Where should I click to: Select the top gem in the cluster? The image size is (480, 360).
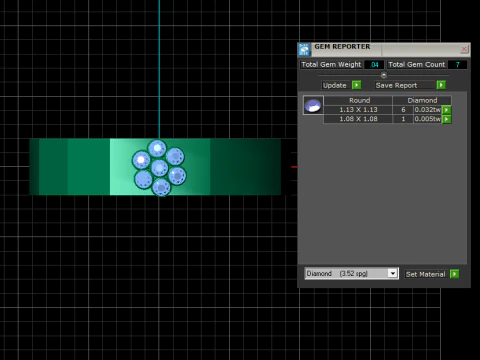click(x=157, y=148)
